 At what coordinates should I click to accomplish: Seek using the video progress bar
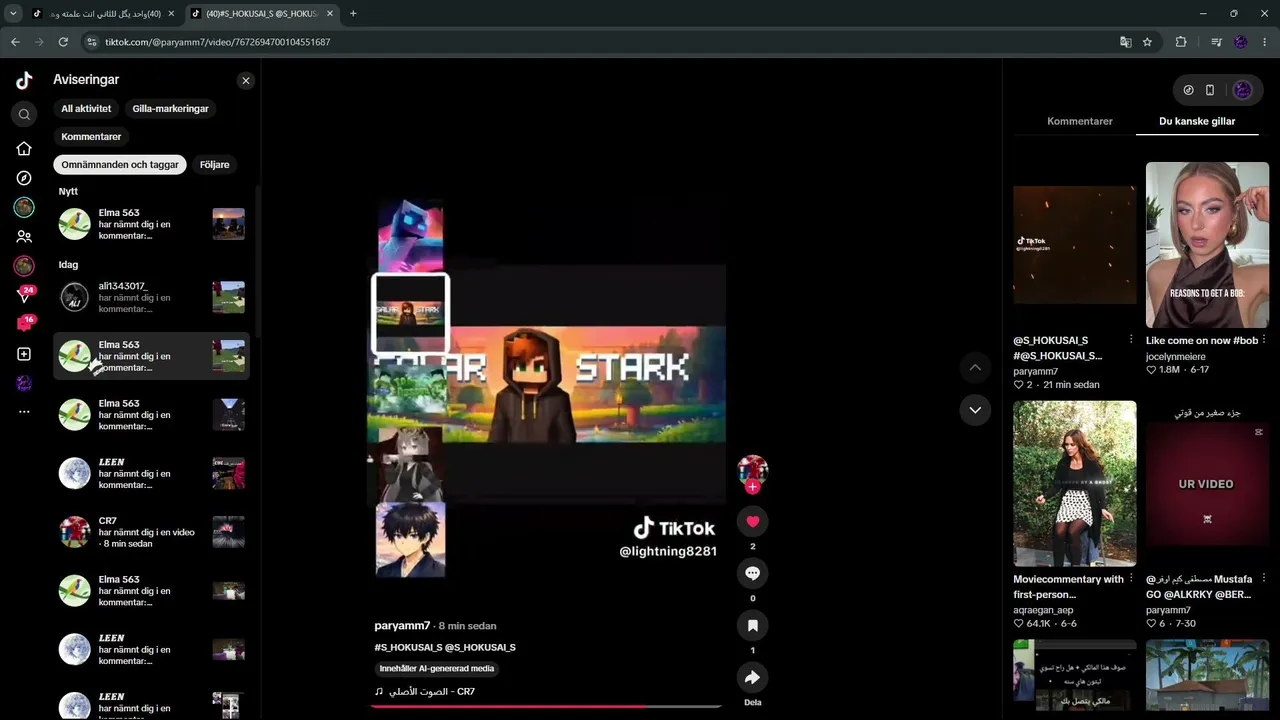tap(547, 706)
